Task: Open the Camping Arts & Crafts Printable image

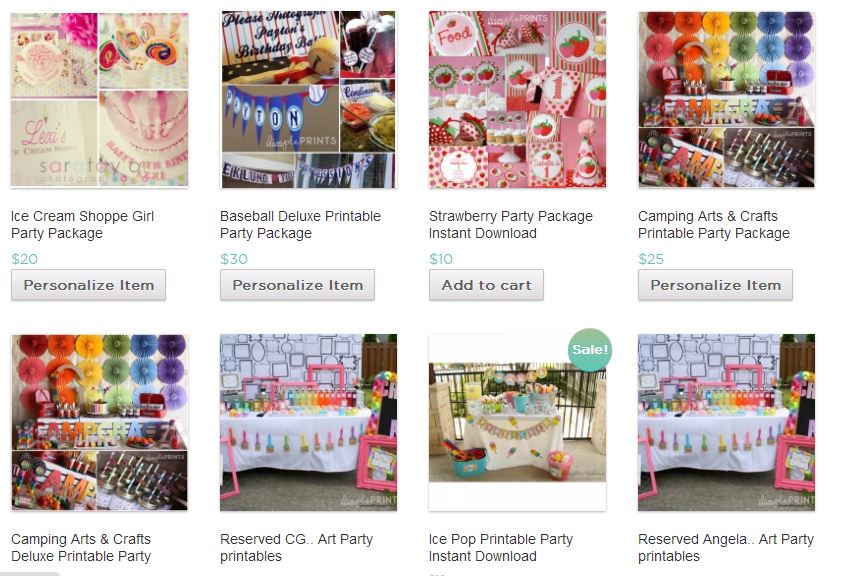Action: pyautogui.click(x=726, y=100)
